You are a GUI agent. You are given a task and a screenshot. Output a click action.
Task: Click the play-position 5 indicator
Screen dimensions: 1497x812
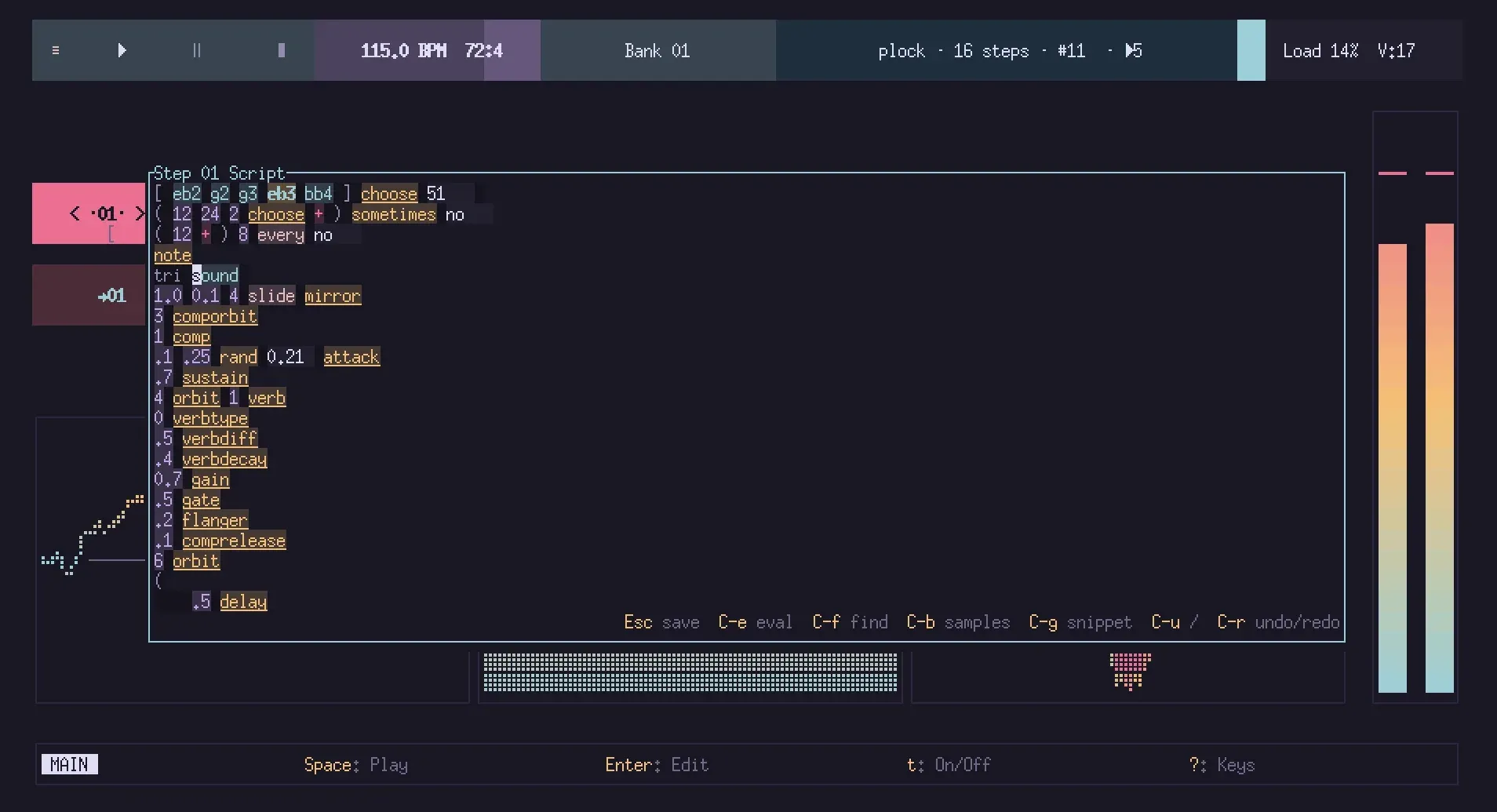pos(1134,51)
